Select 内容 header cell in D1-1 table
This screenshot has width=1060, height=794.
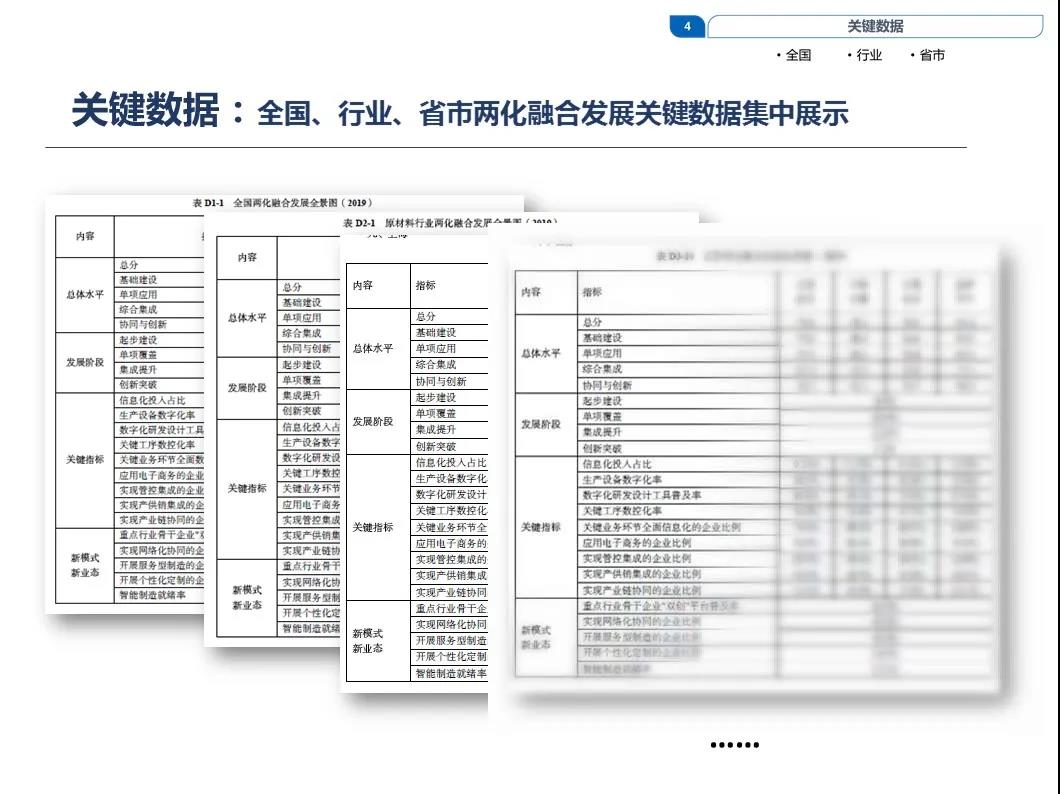pyautogui.click(x=85, y=236)
